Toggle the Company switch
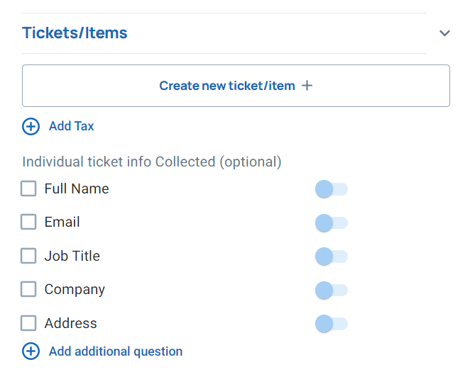The height and width of the screenshot is (384, 470). tap(331, 290)
